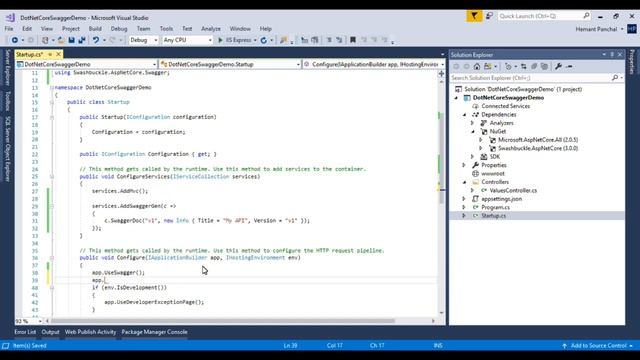The width and height of the screenshot is (640, 360).
Task: Open the Edit menu
Action: point(27,29)
